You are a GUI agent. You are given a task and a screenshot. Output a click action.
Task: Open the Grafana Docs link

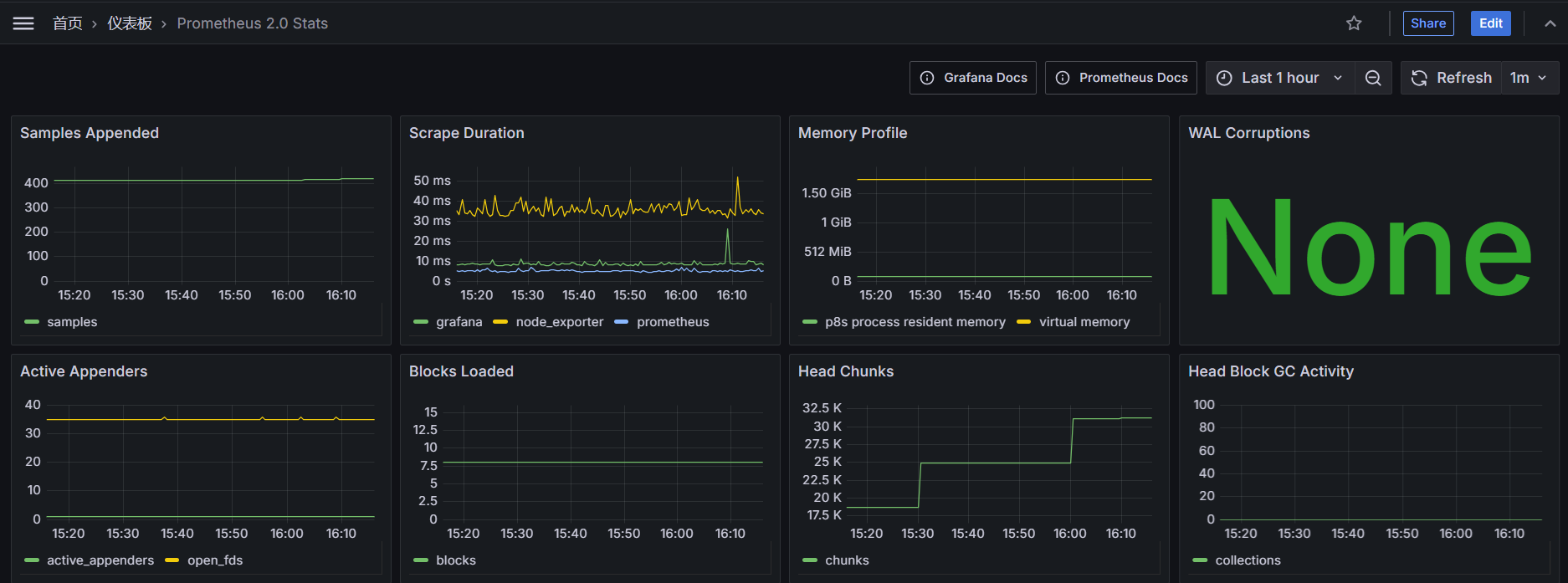tap(973, 78)
